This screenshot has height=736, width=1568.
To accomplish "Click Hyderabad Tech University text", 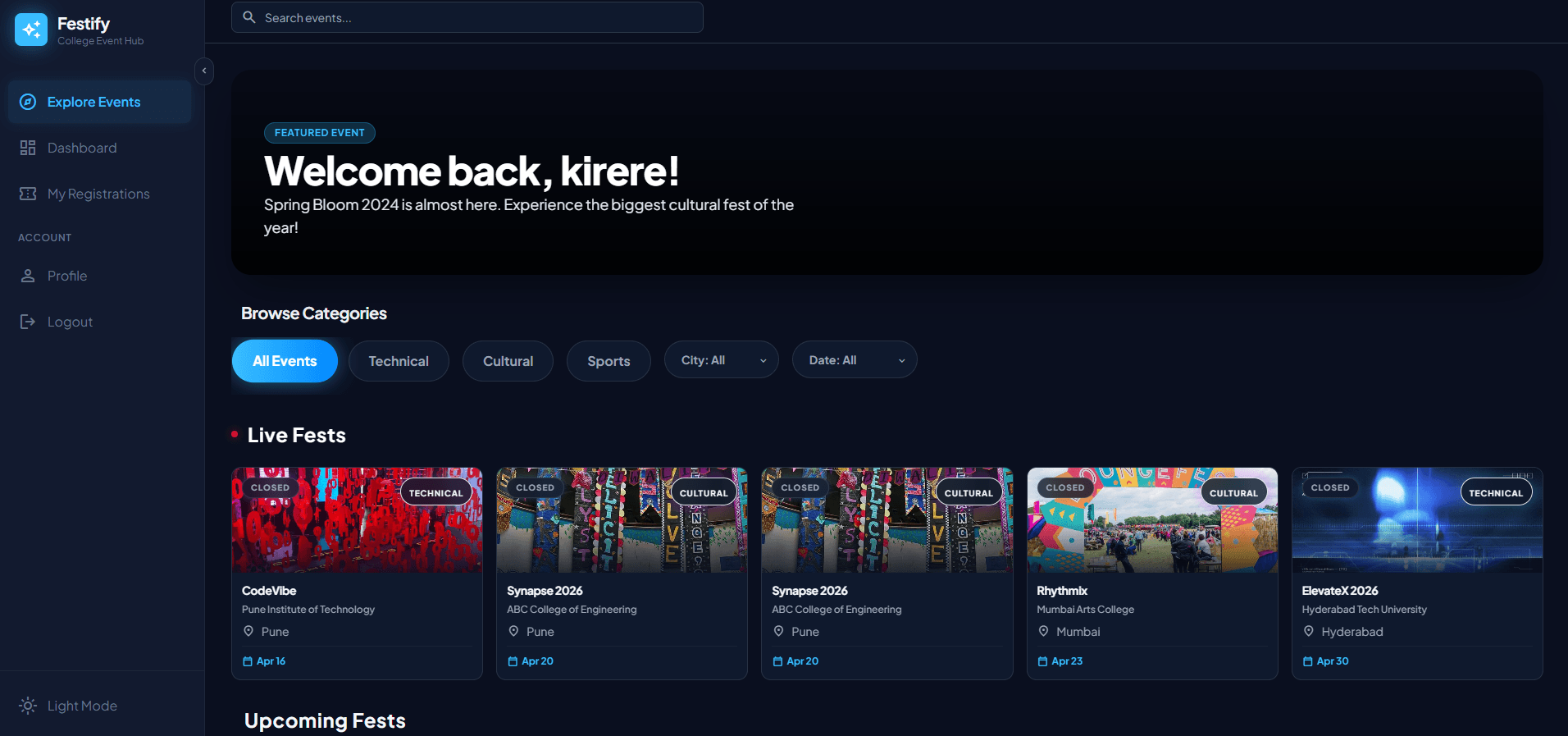I will pyautogui.click(x=1365, y=610).
